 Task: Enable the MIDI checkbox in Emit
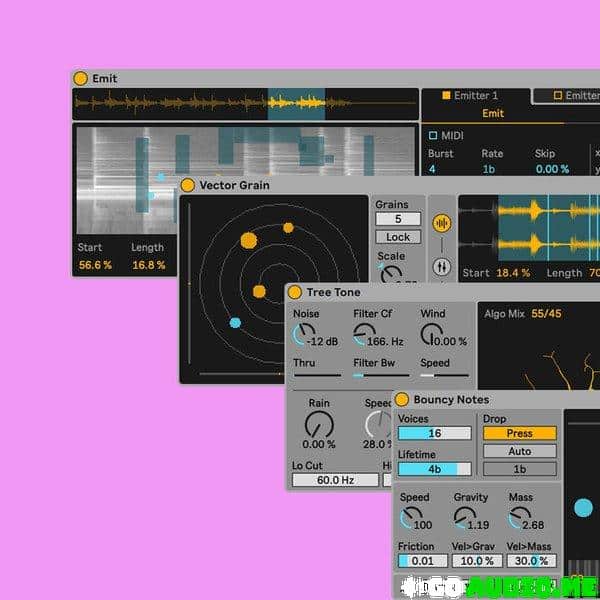tap(433, 135)
